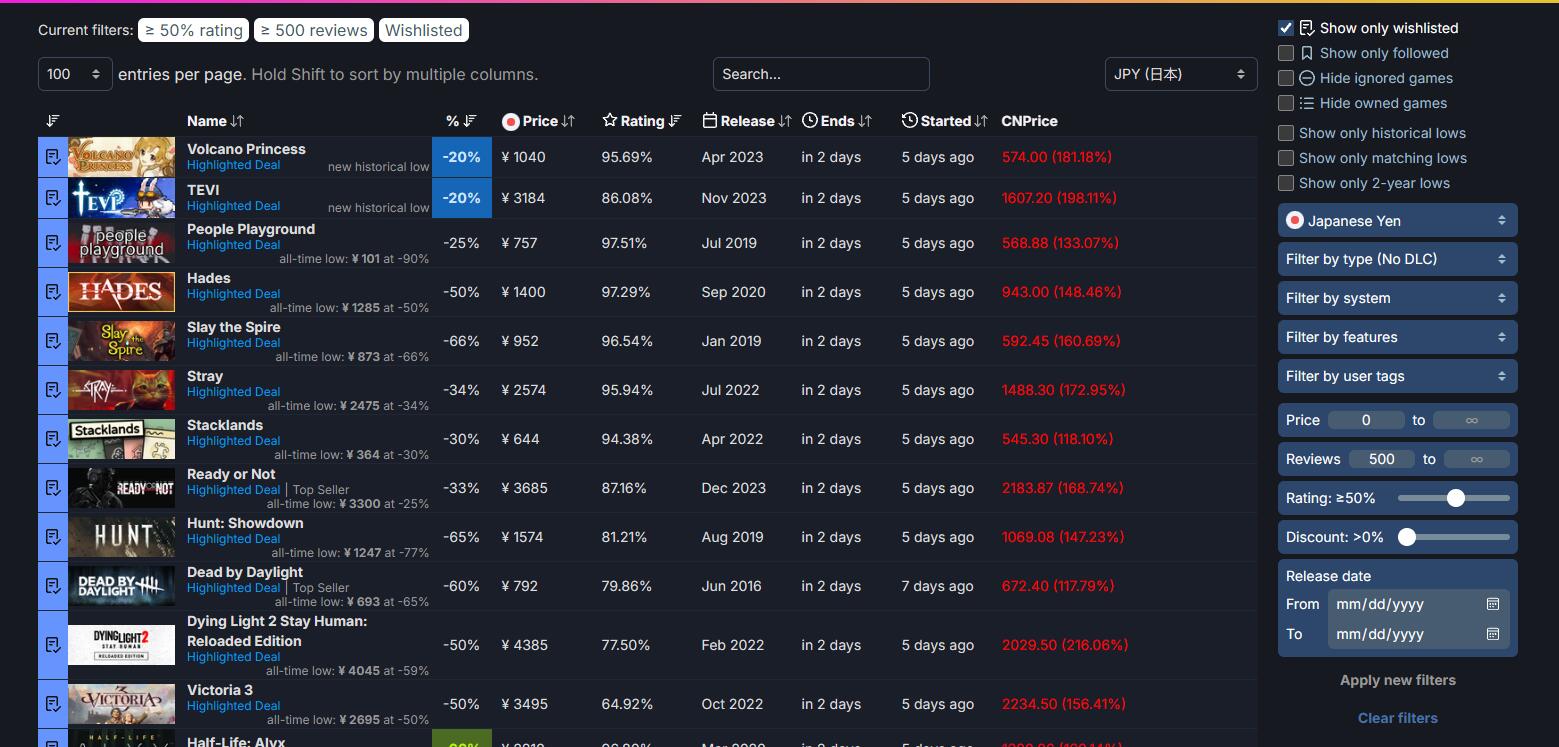Sort by discount percent column header

click(461, 121)
